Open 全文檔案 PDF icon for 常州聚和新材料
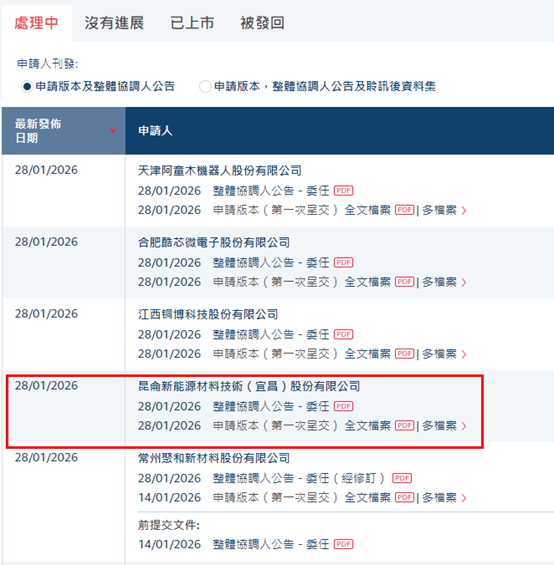Image resolution: width=554 pixels, height=565 pixels. (x=404, y=498)
